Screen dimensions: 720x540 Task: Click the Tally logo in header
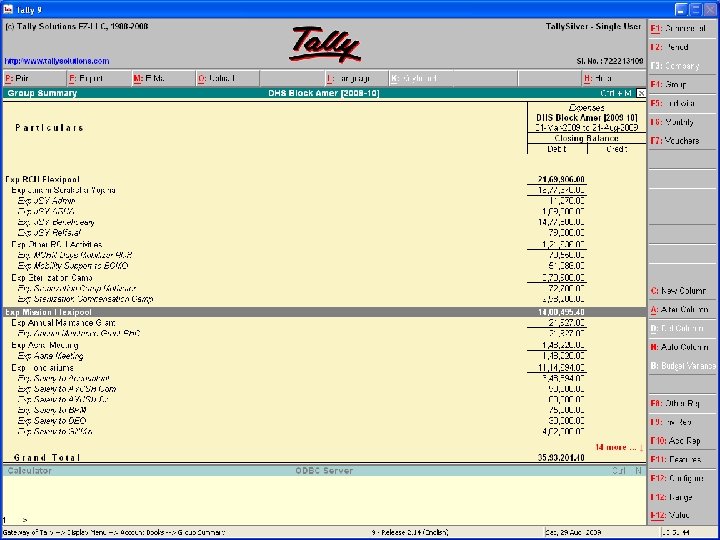click(x=325, y=45)
